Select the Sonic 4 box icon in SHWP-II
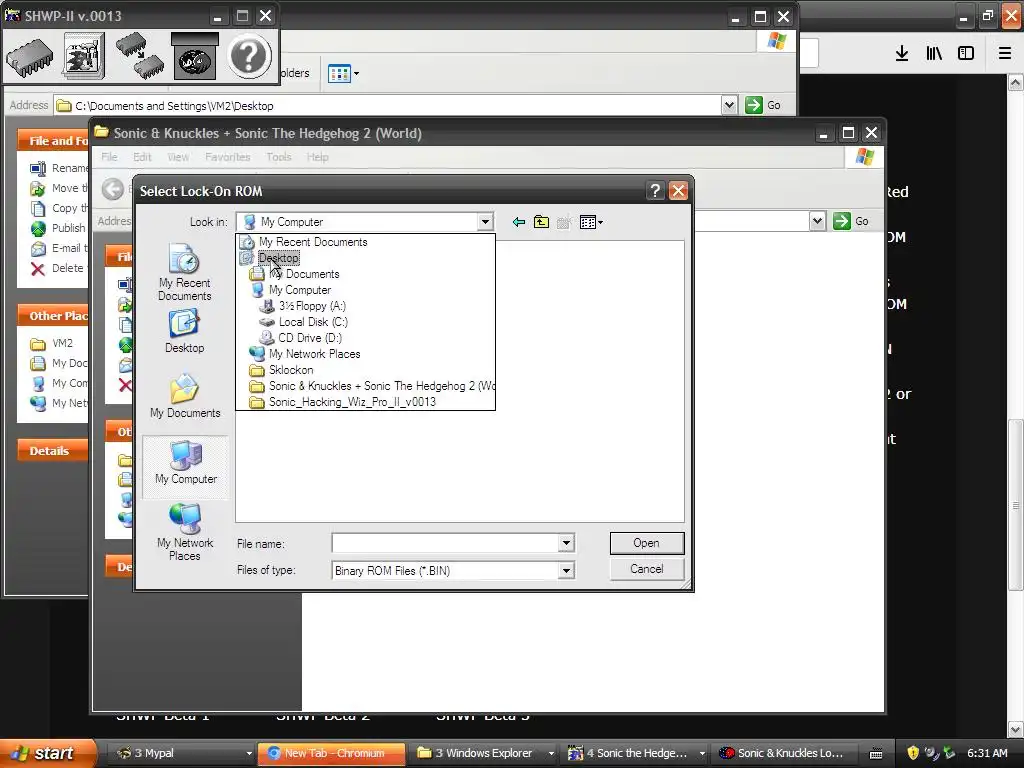The image size is (1024, 768). click(x=194, y=57)
